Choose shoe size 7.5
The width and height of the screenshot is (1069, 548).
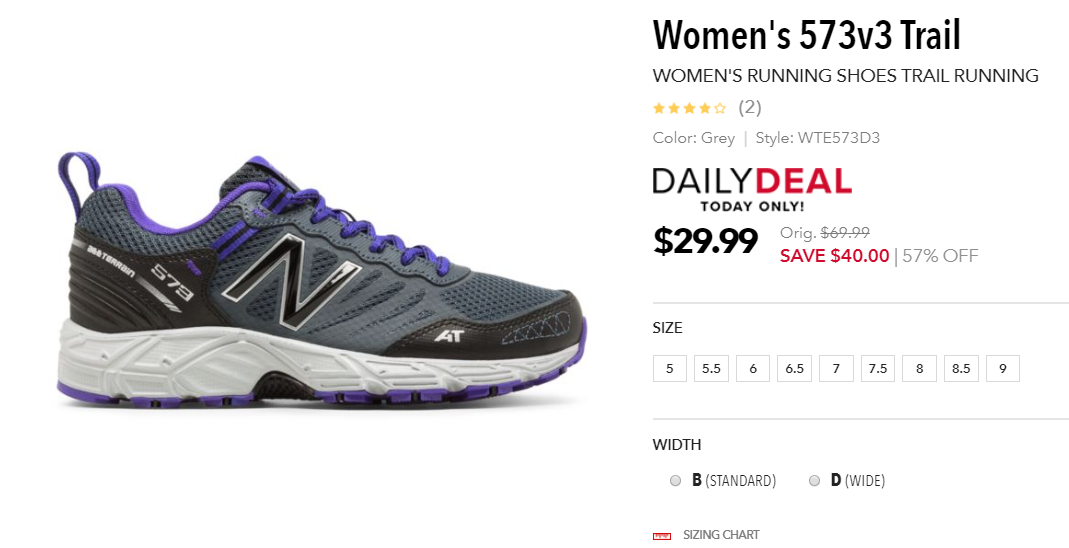(x=877, y=368)
